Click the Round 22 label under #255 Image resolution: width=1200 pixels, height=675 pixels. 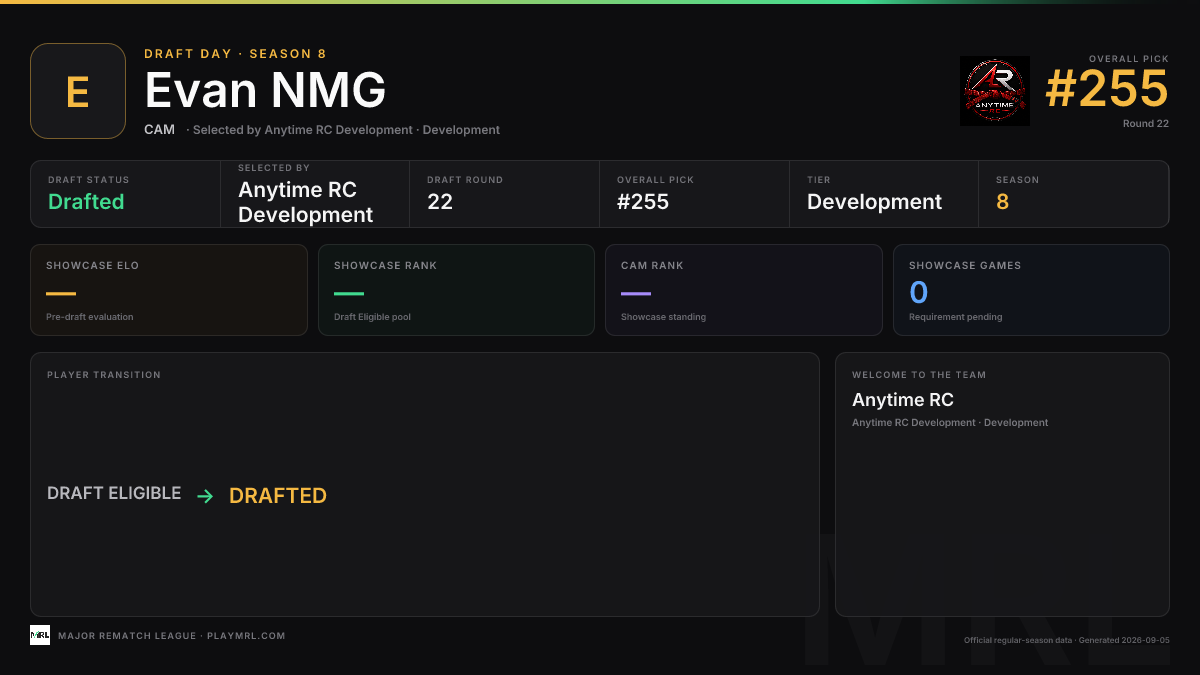(1146, 124)
